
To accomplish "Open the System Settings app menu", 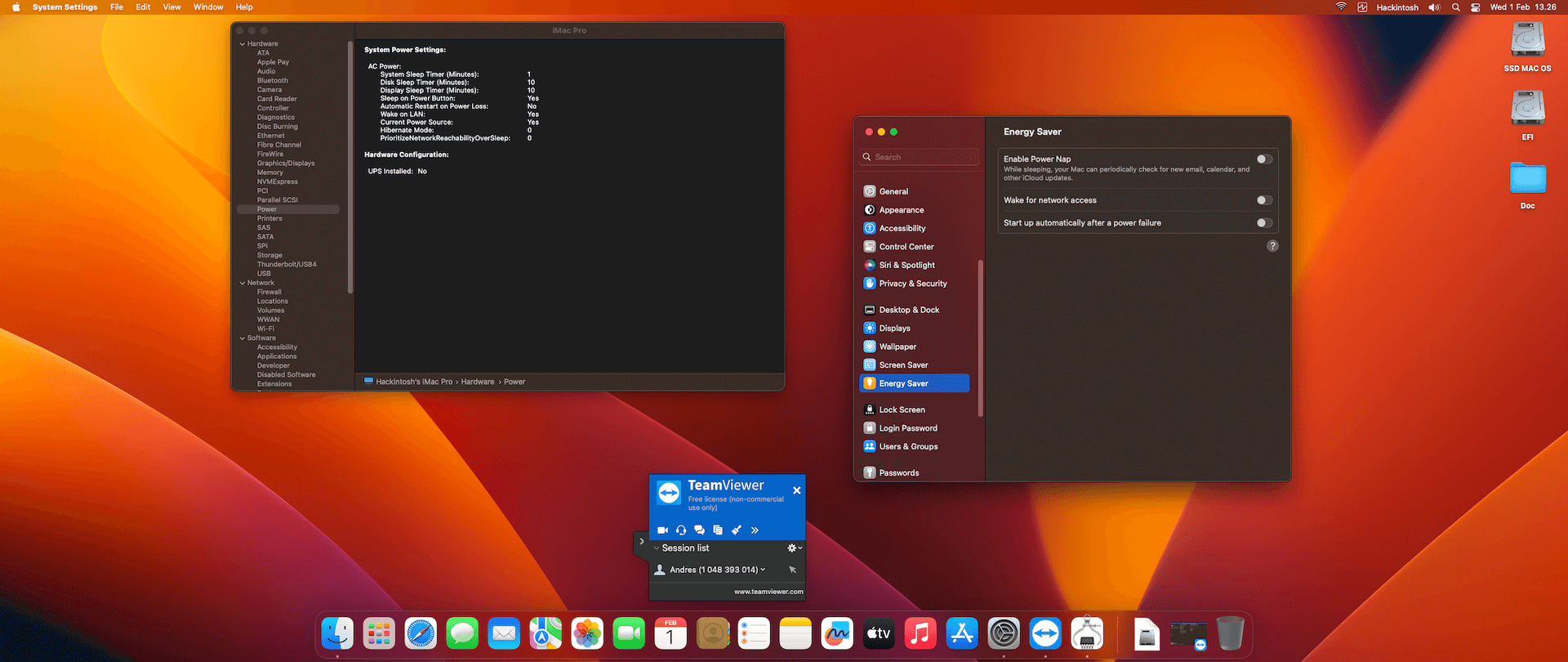I will (x=65, y=7).
